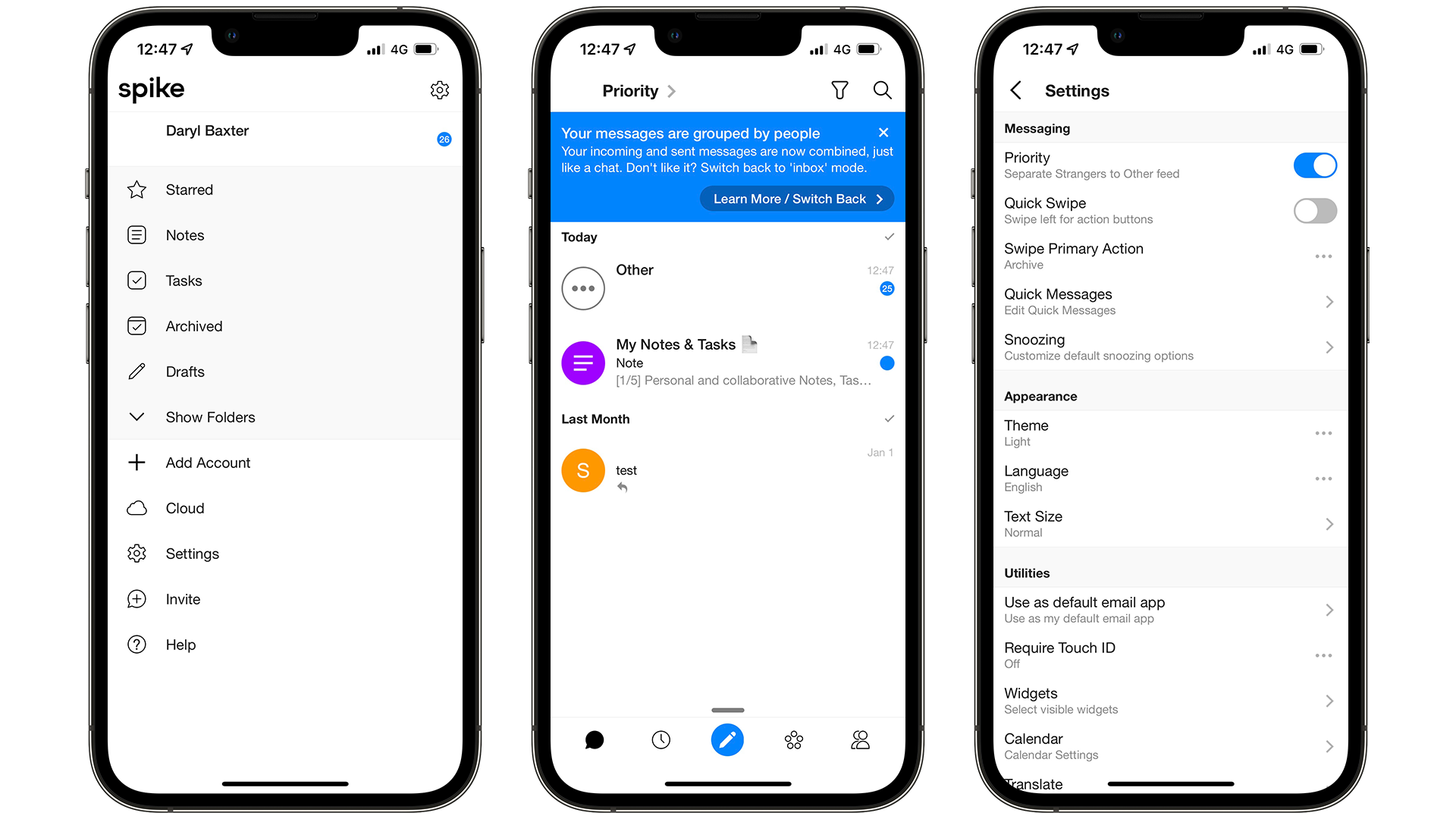Tap the Drafts icon in sidebar
1456x819 pixels.
pyautogui.click(x=136, y=371)
